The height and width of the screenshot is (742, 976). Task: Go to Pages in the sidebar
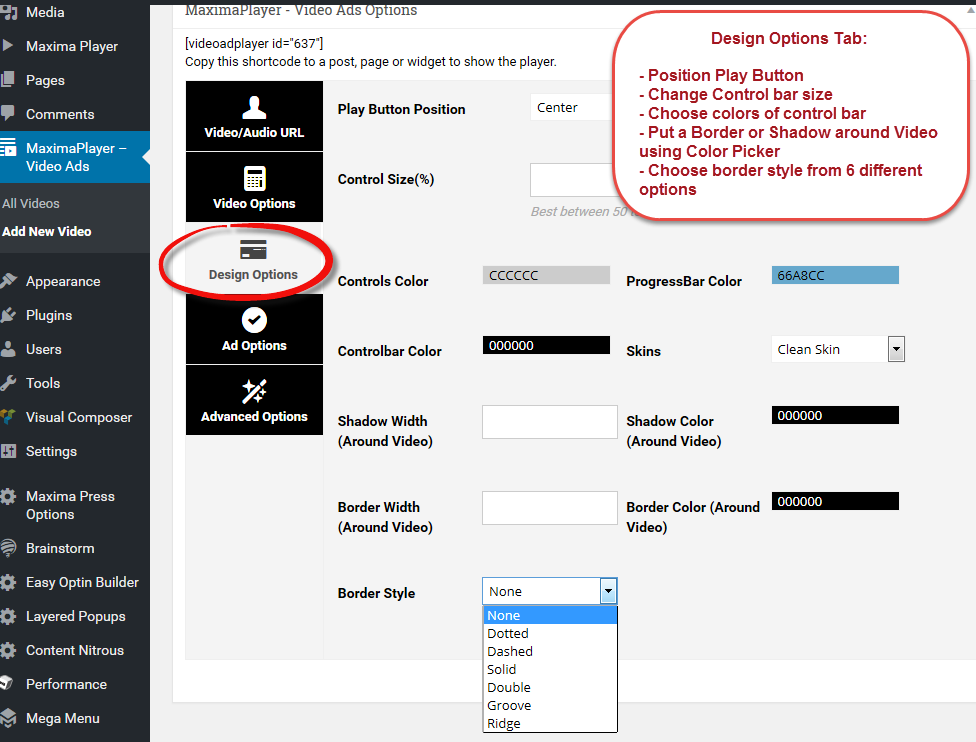[x=45, y=80]
